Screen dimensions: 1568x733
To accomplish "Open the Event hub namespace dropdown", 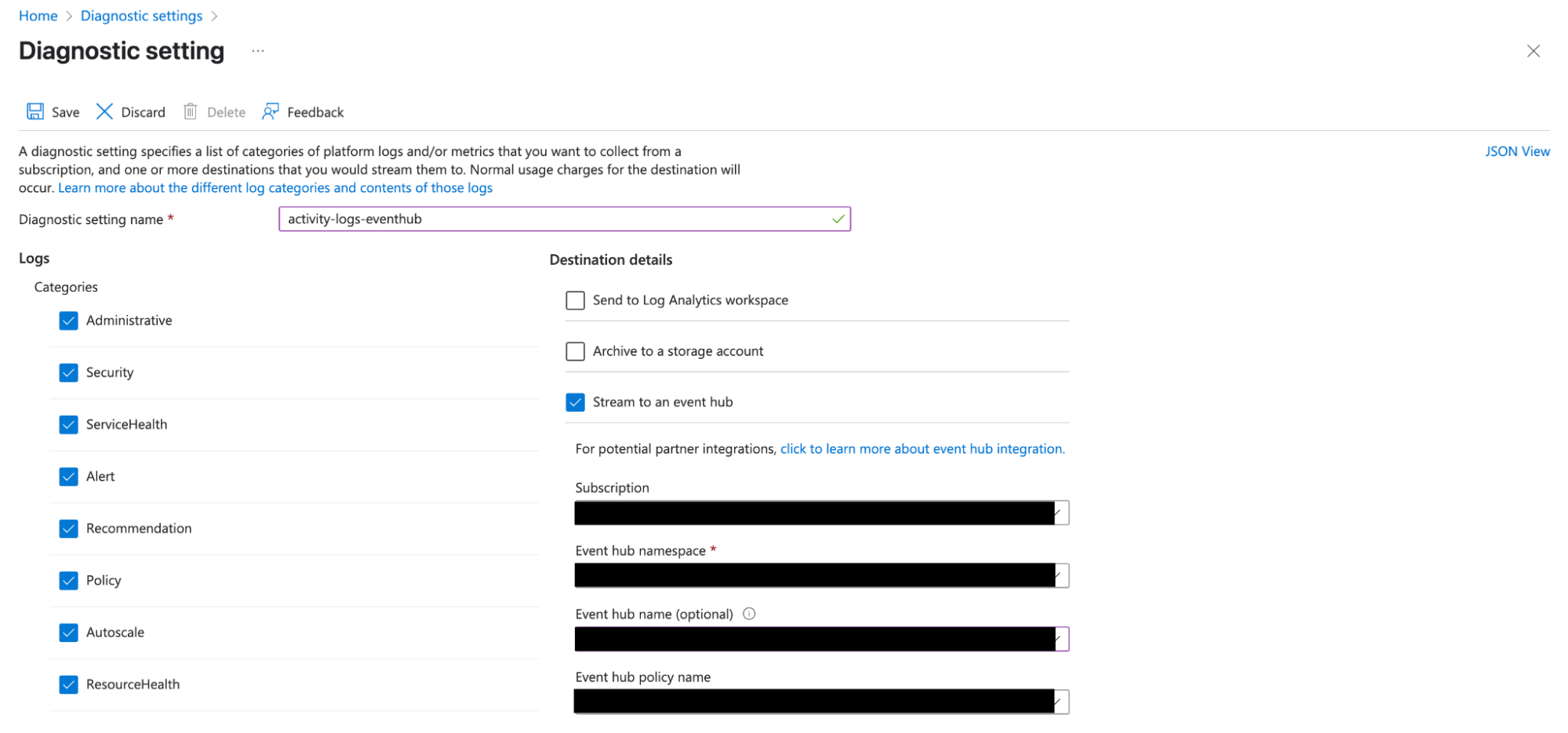I will click(821, 575).
